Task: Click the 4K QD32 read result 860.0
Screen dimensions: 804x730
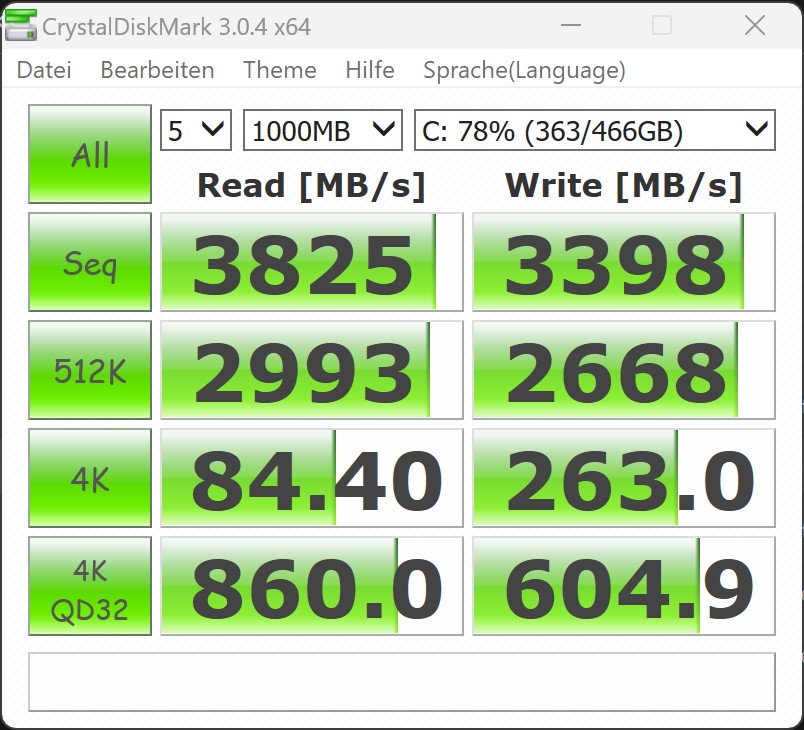Action: [312, 586]
